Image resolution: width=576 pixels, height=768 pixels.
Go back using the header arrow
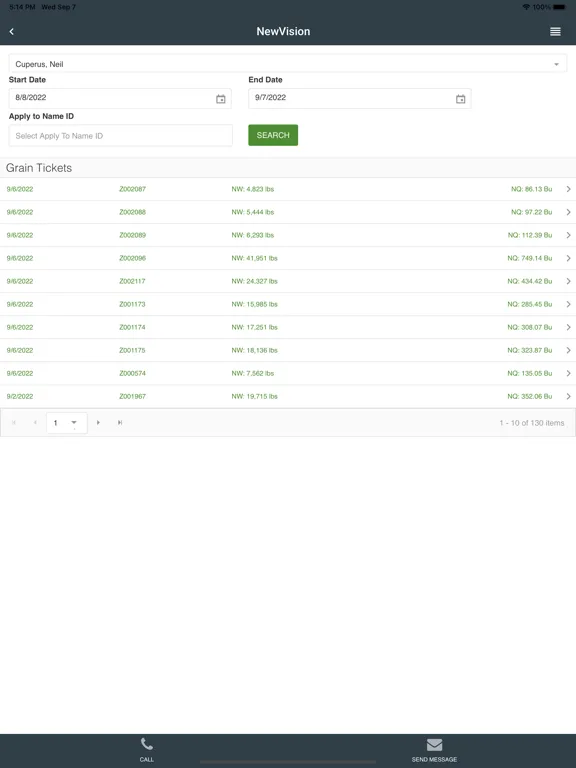point(12,31)
